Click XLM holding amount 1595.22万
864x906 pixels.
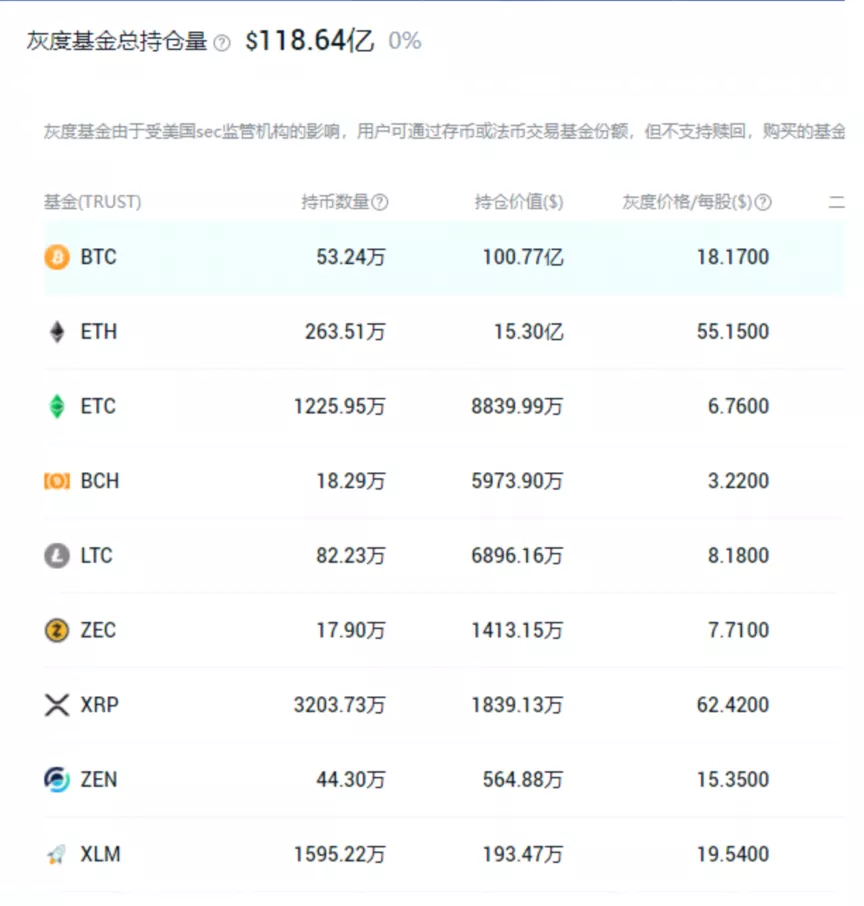pyautogui.click(x=339, y=854)
